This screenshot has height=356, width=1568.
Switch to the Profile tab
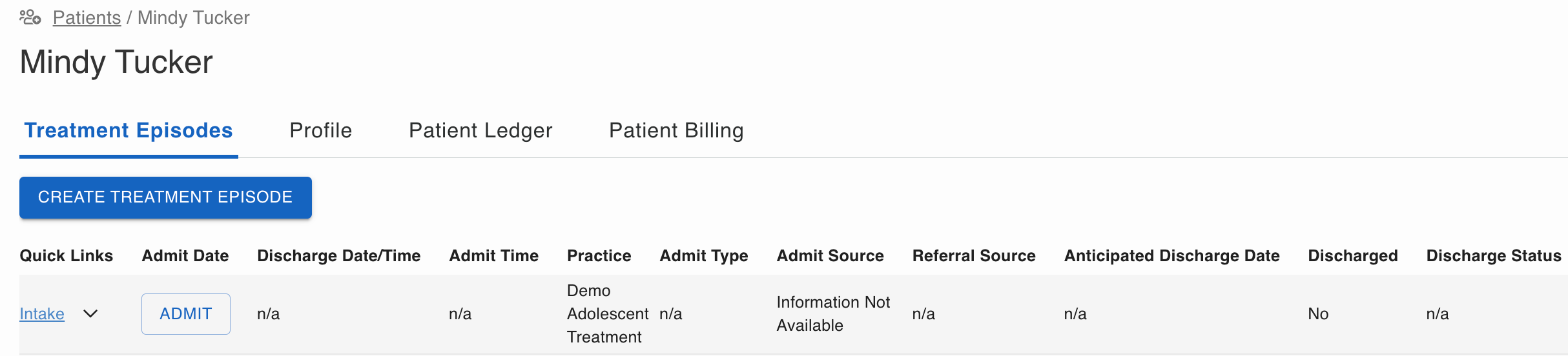[321, 130]
